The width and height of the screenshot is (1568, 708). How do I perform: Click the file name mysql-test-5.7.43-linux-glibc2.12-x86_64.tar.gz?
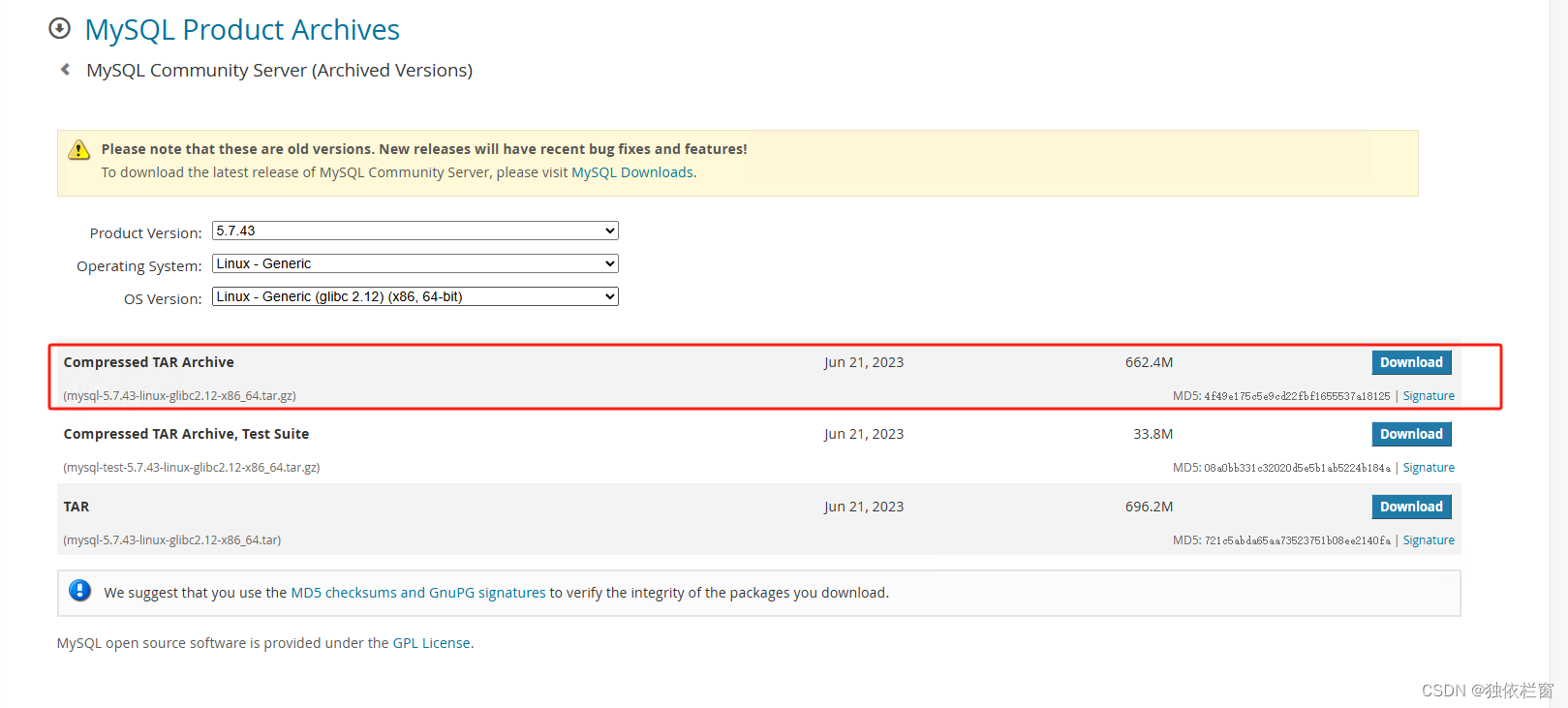coord(192,468)
